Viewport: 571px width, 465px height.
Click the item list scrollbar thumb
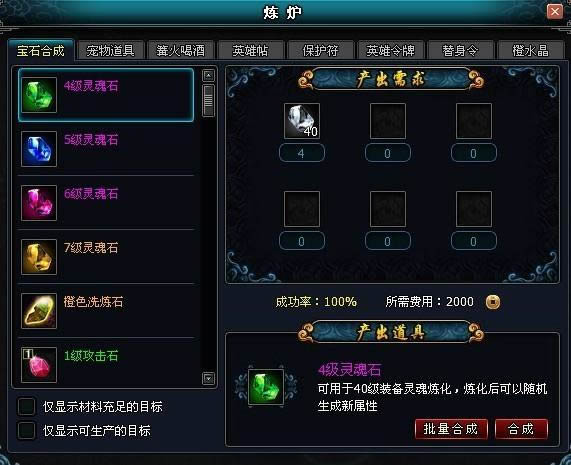(x=208, y=101)
